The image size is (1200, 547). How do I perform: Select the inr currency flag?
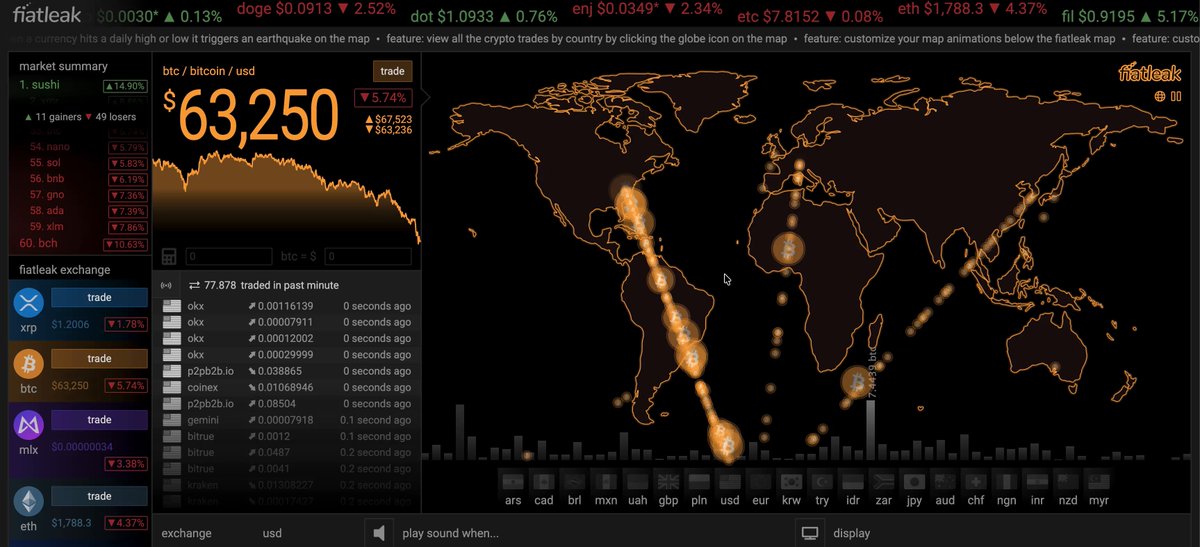coord(1037,481)
